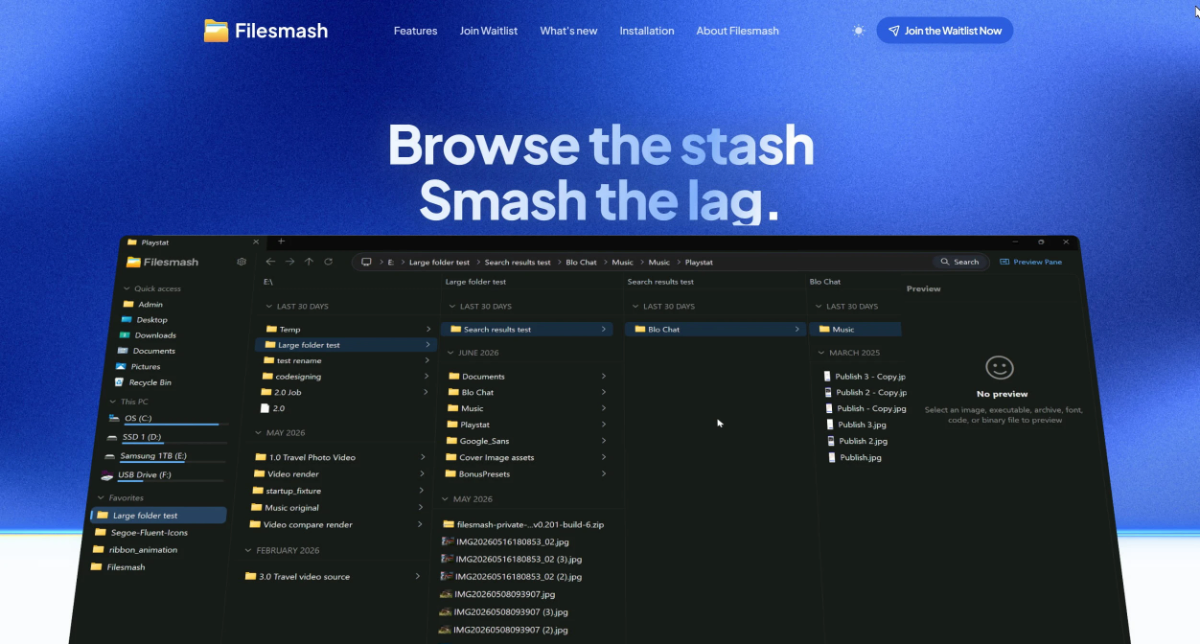Click the zip icon of filesmash-private build file
This screenshot has height=644, width=1200.
coord(448,524)
